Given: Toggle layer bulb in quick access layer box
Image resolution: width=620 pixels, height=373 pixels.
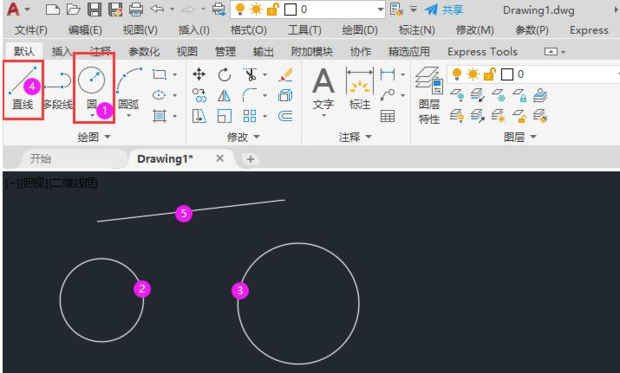Looking at the screenshot, I should 240,9.
